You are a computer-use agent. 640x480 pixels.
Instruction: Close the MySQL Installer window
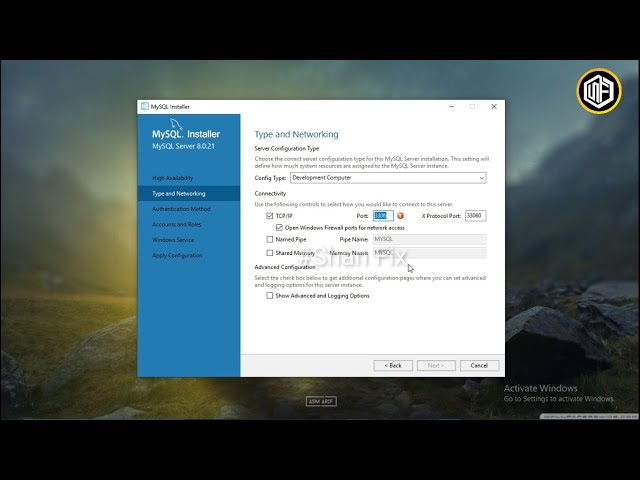[x=494, y=107]
